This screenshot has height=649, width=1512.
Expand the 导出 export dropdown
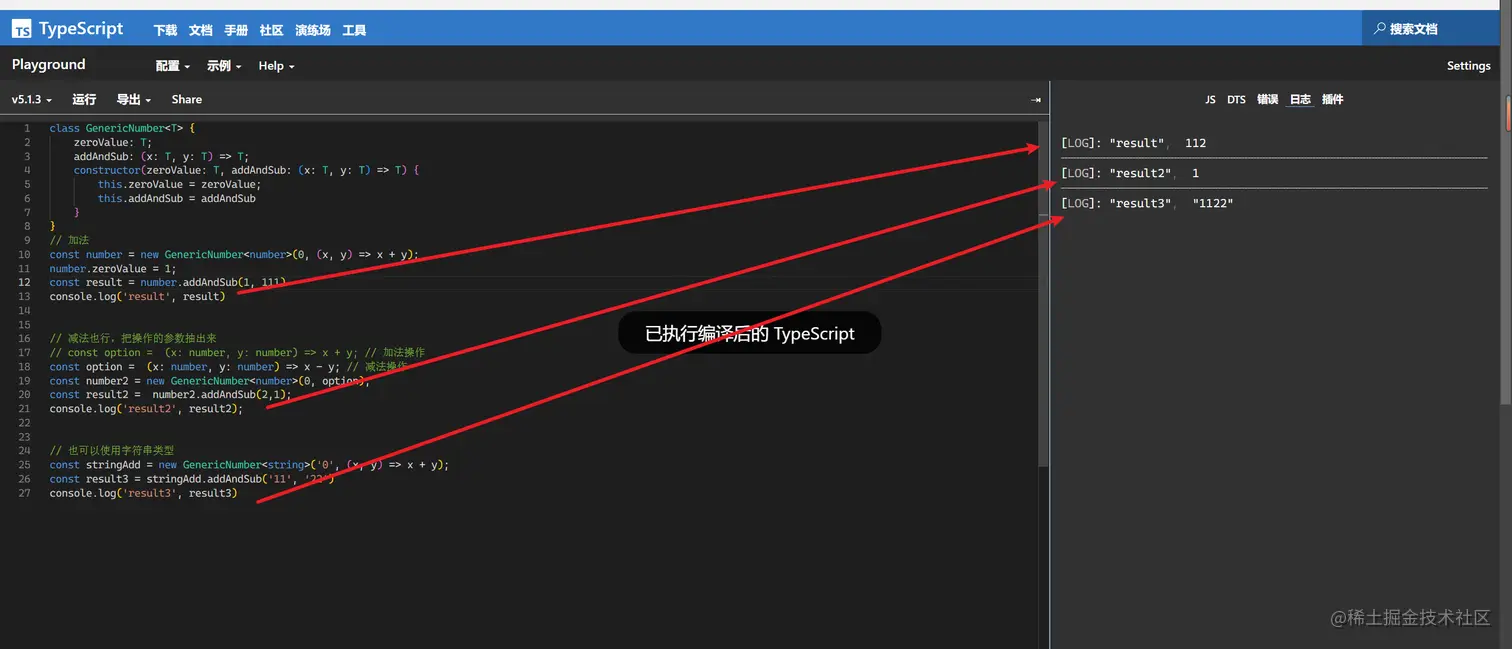(133, 100)
